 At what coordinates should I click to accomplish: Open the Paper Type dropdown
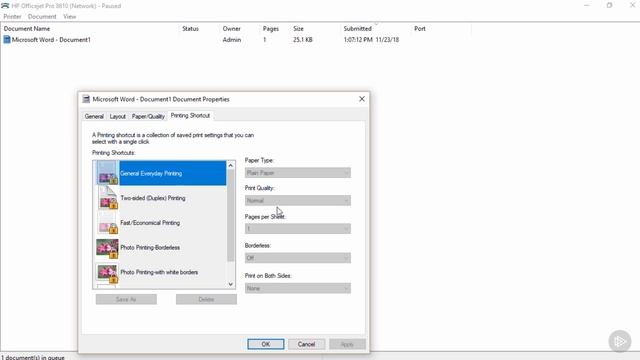pos(298,173)
